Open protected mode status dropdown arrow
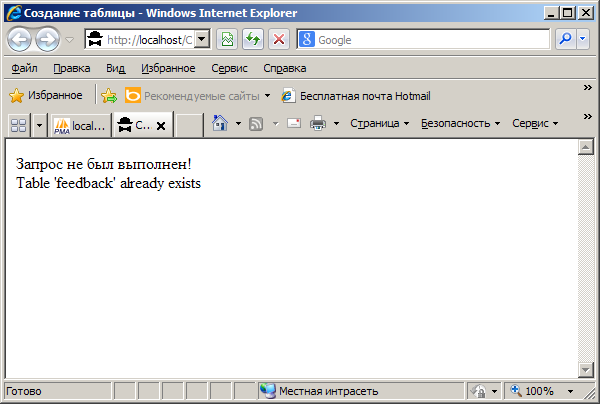This screenshot has width=600, height=404. pos(494,391)
